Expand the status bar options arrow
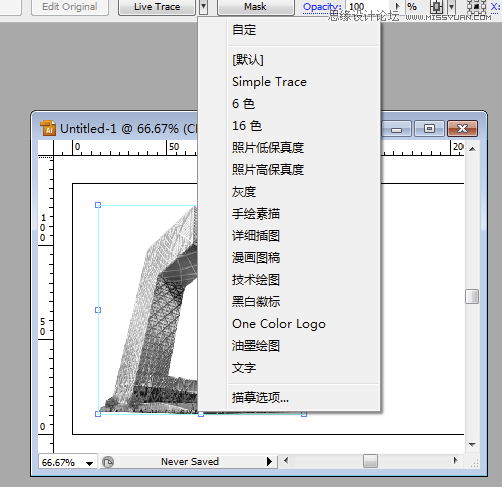Screen dimensions: 502x487 pos(270,462)
